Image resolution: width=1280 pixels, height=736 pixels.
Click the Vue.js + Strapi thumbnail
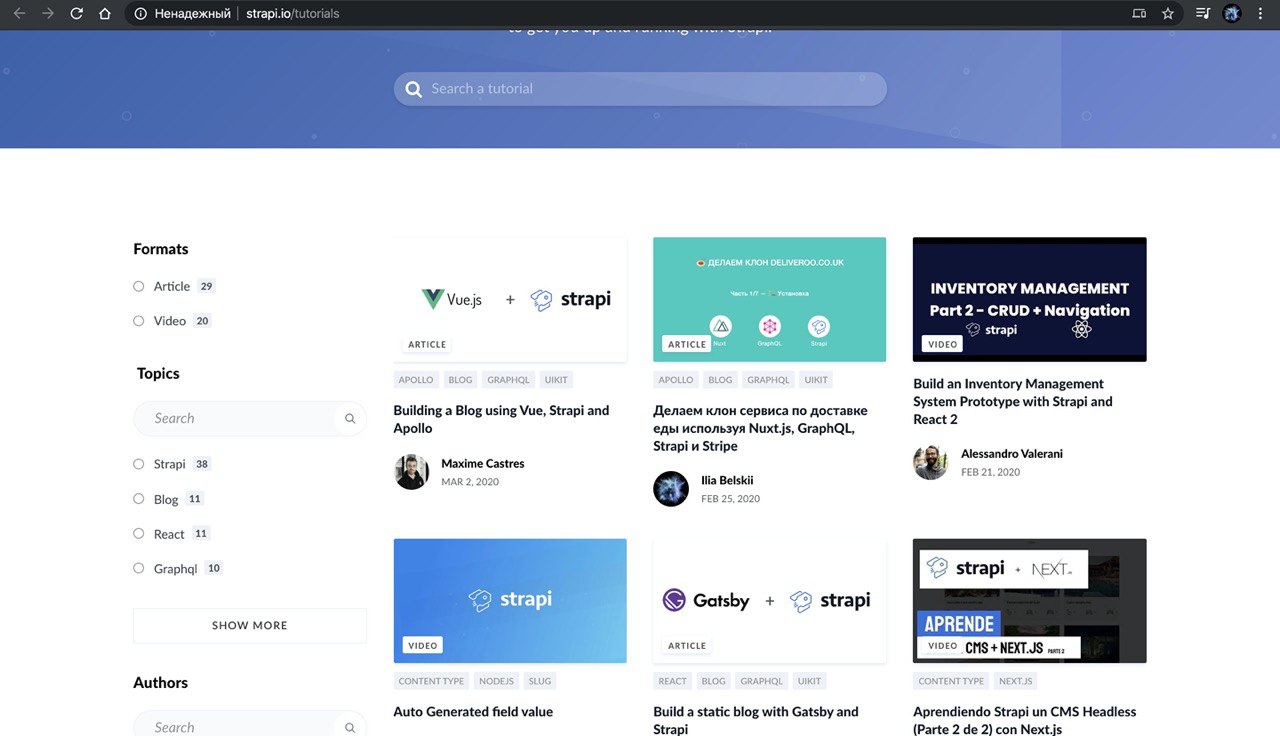510,299
